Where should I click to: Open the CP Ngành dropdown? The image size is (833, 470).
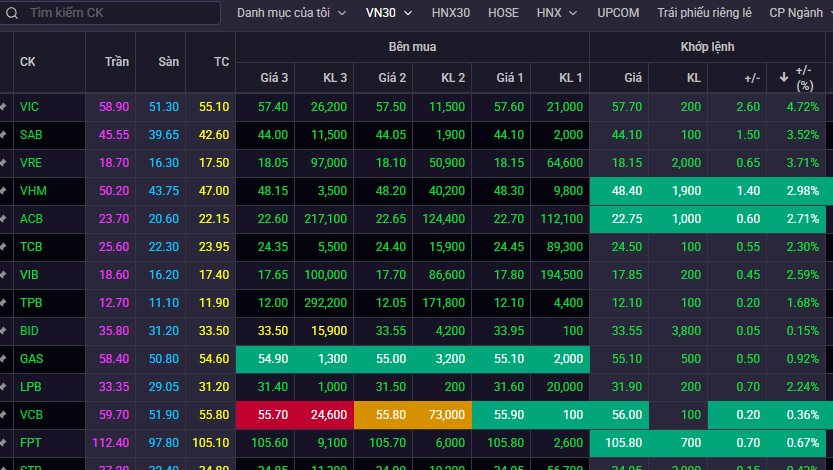798,14
